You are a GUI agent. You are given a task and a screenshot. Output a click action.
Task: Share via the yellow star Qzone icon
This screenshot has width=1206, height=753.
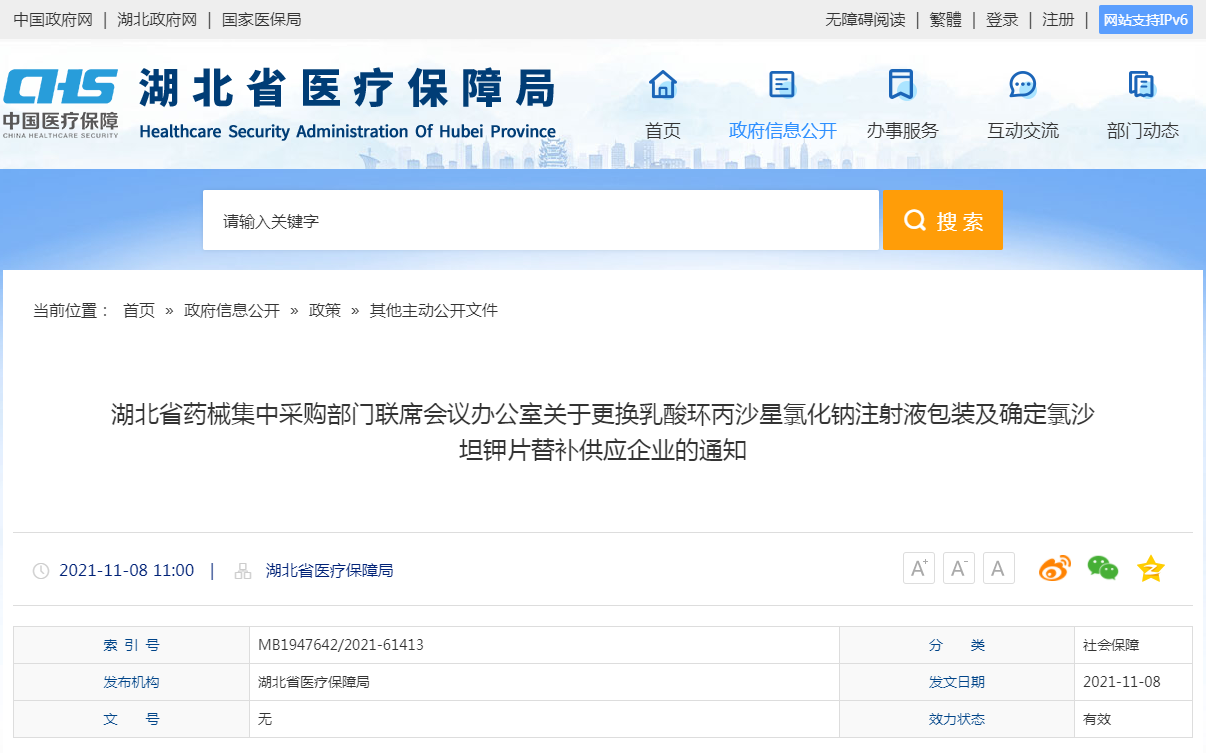pos(1151,568)
